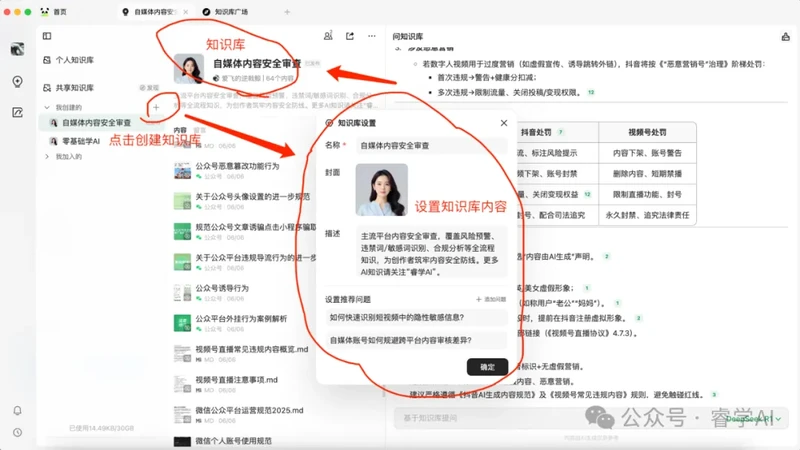The height and width of the screenshot is (450, 800).
Task: Edit question 自媒体账号如何规避跨平台内容审核差异
Action: click(x=416, y=340)
